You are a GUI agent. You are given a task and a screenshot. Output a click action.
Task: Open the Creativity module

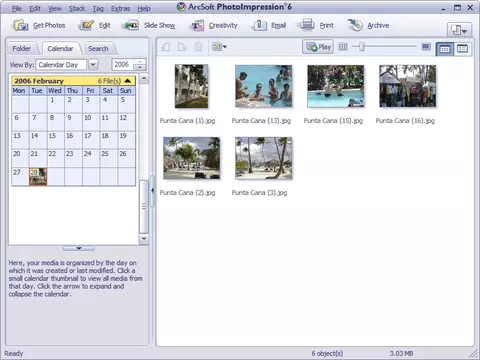tap(214, 25)
